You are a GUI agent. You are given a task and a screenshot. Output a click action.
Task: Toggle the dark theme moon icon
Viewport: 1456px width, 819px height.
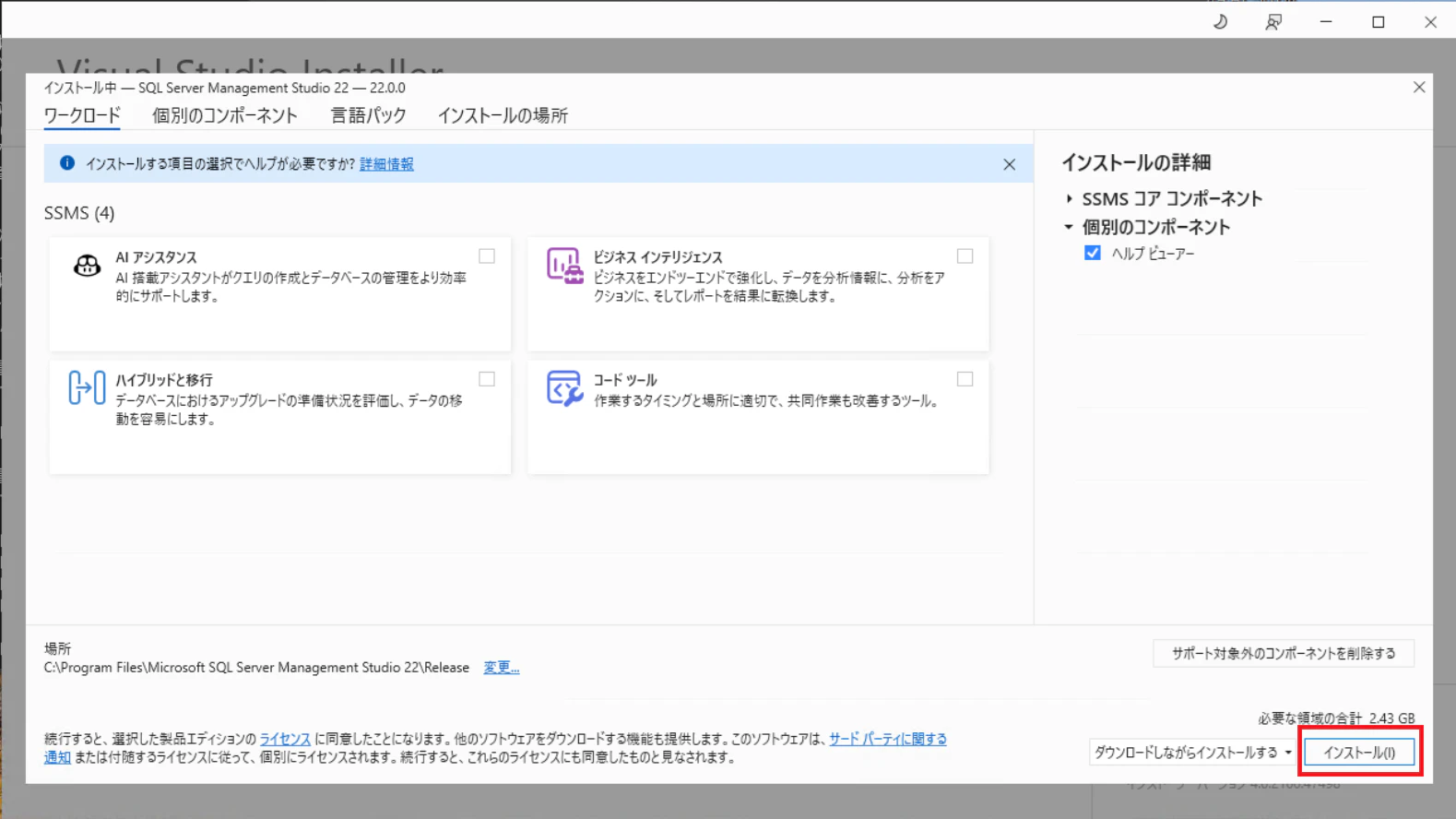tap(1220, 22)
